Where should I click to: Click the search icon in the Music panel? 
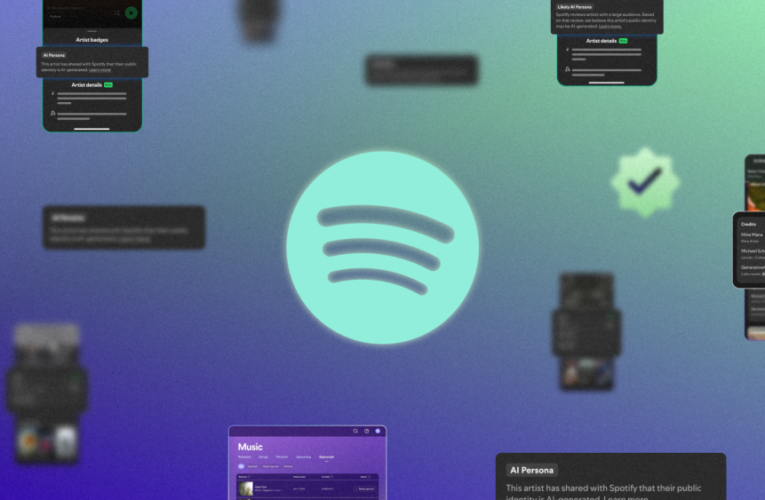(355, 431)
